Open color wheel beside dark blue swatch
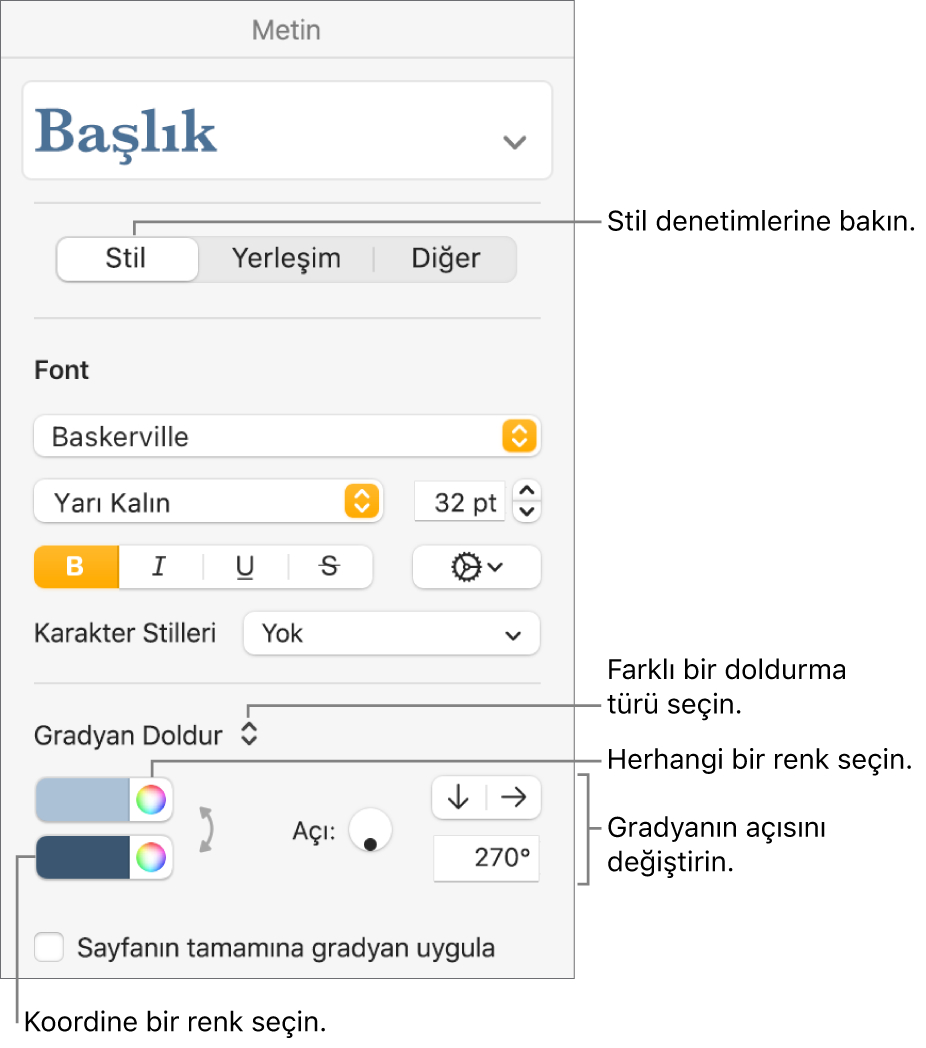926x1048 pixels. [x=151, y=858]
